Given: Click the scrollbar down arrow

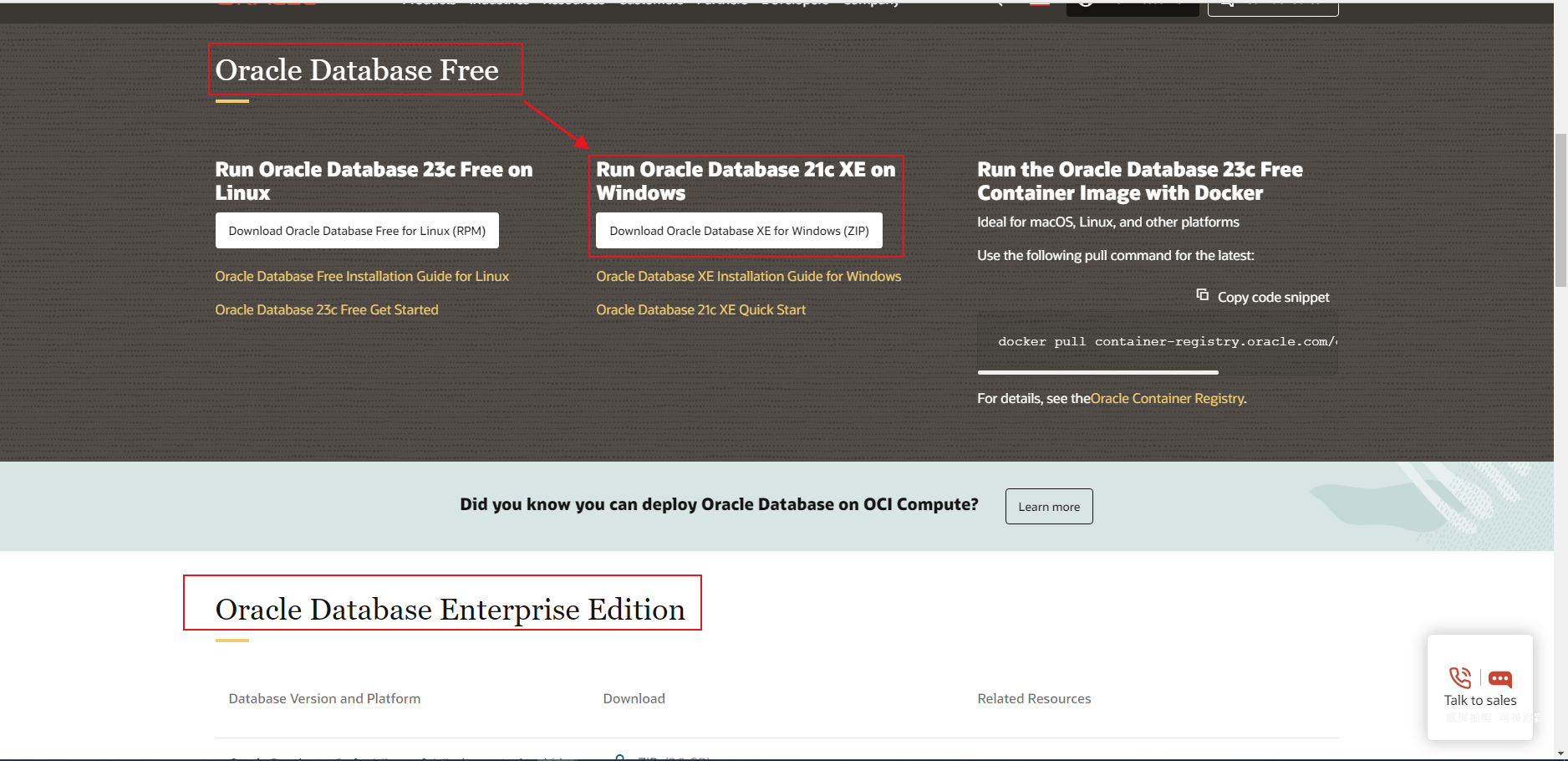Looking at the screenshot, I should pyautogui.click(x=1560, y=753).
